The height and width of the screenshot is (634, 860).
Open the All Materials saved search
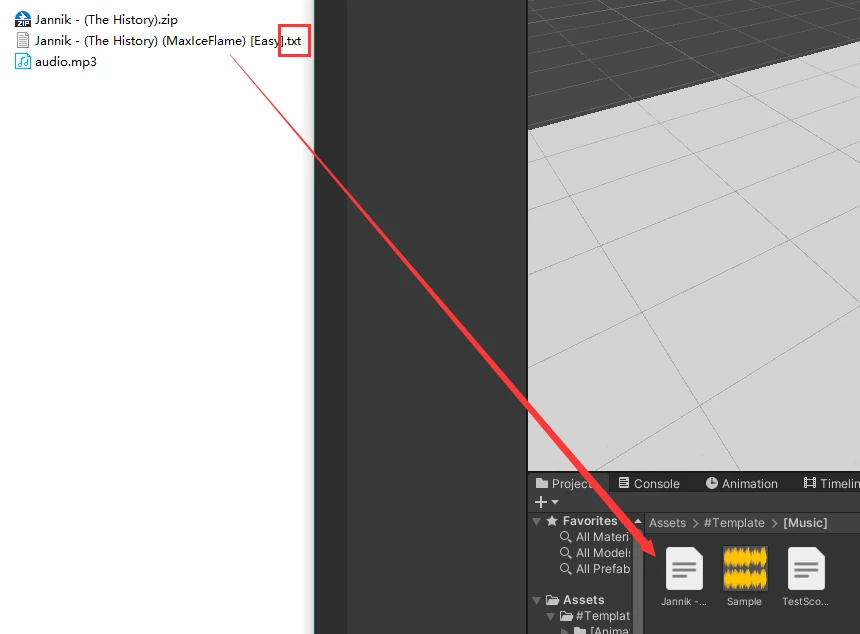[601, 537]
